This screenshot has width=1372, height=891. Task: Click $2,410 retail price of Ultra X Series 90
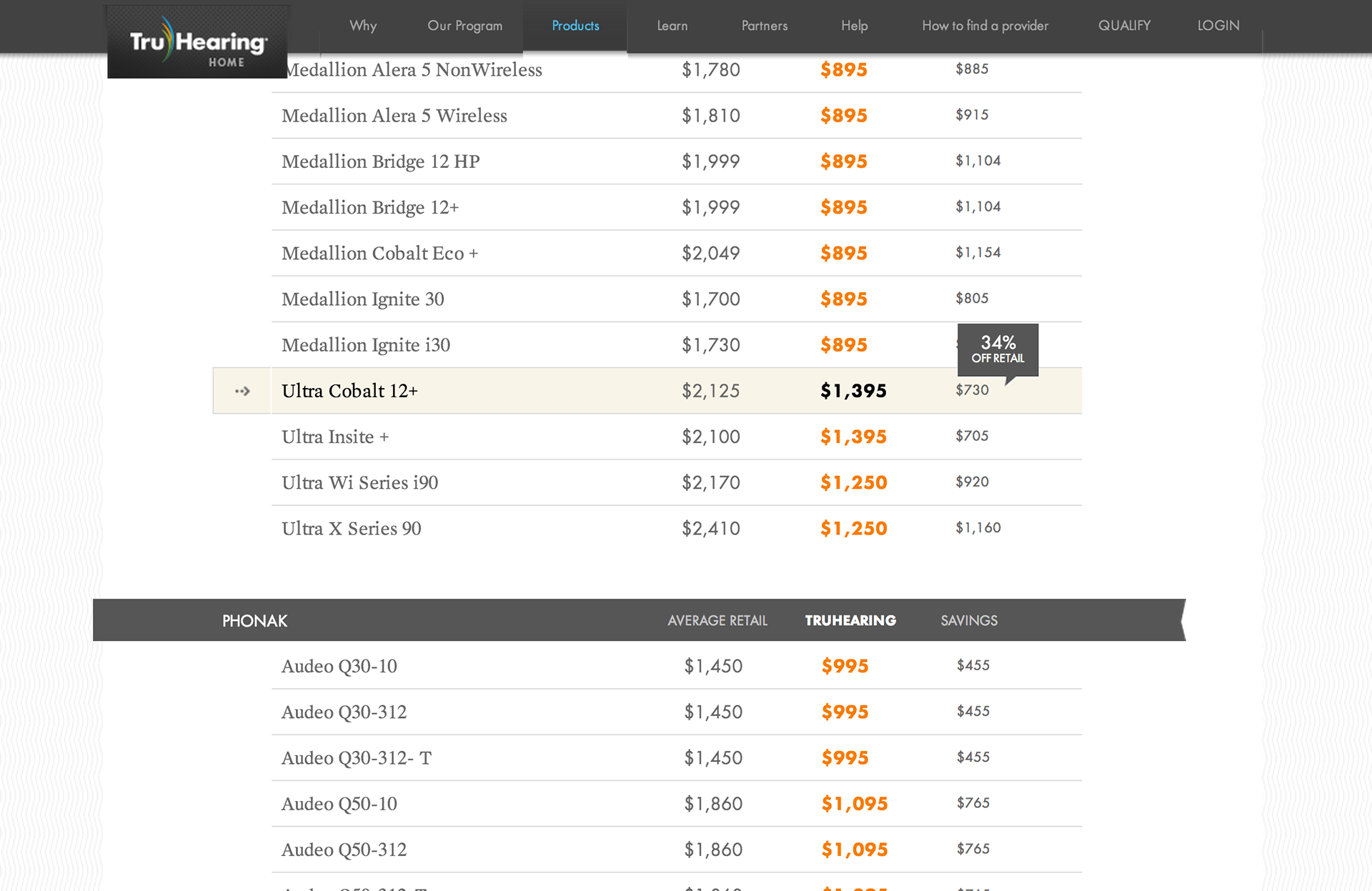click(711, 529)
